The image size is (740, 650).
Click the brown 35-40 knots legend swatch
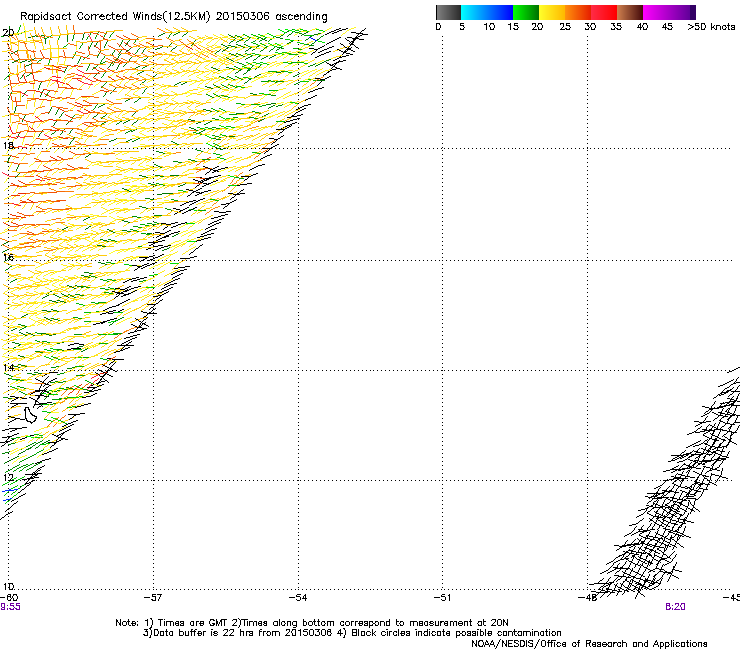(630, 12)
